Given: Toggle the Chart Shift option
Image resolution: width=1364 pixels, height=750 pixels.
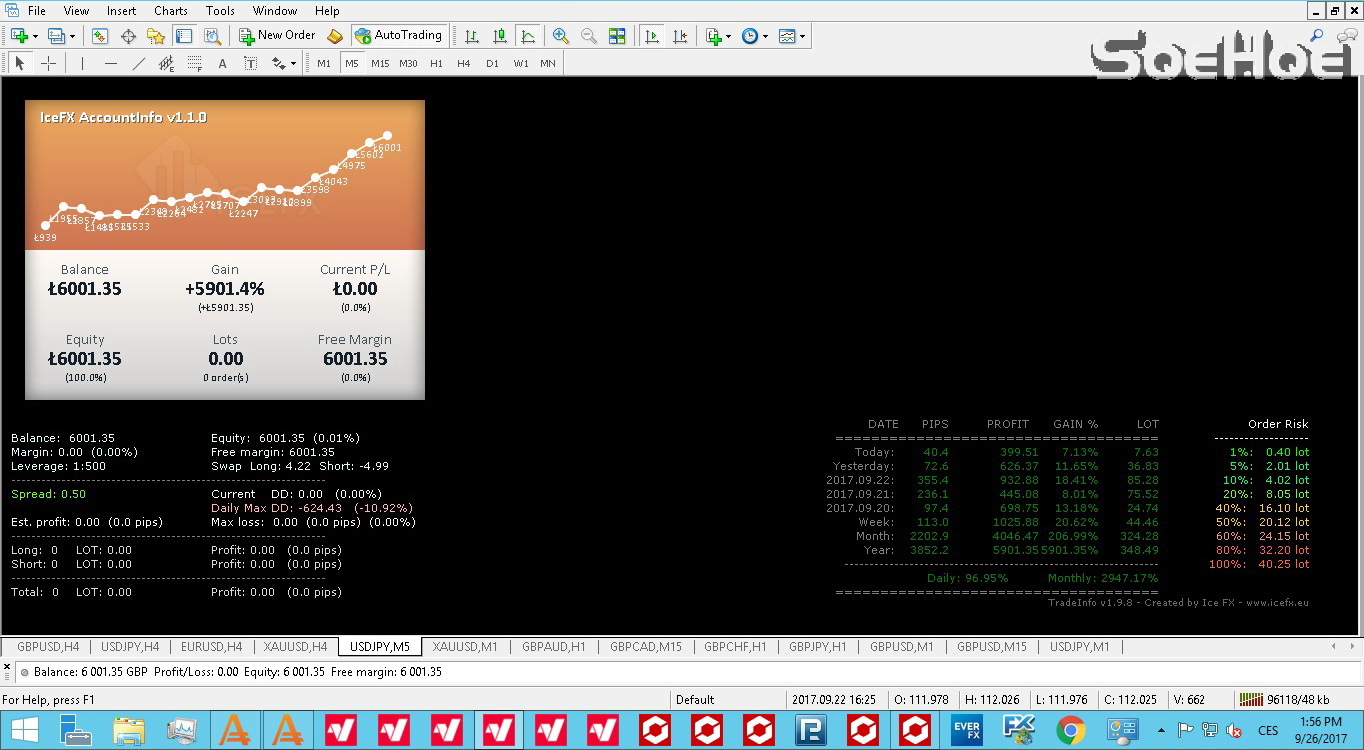Looking at the screenshot, I should 681,36.
